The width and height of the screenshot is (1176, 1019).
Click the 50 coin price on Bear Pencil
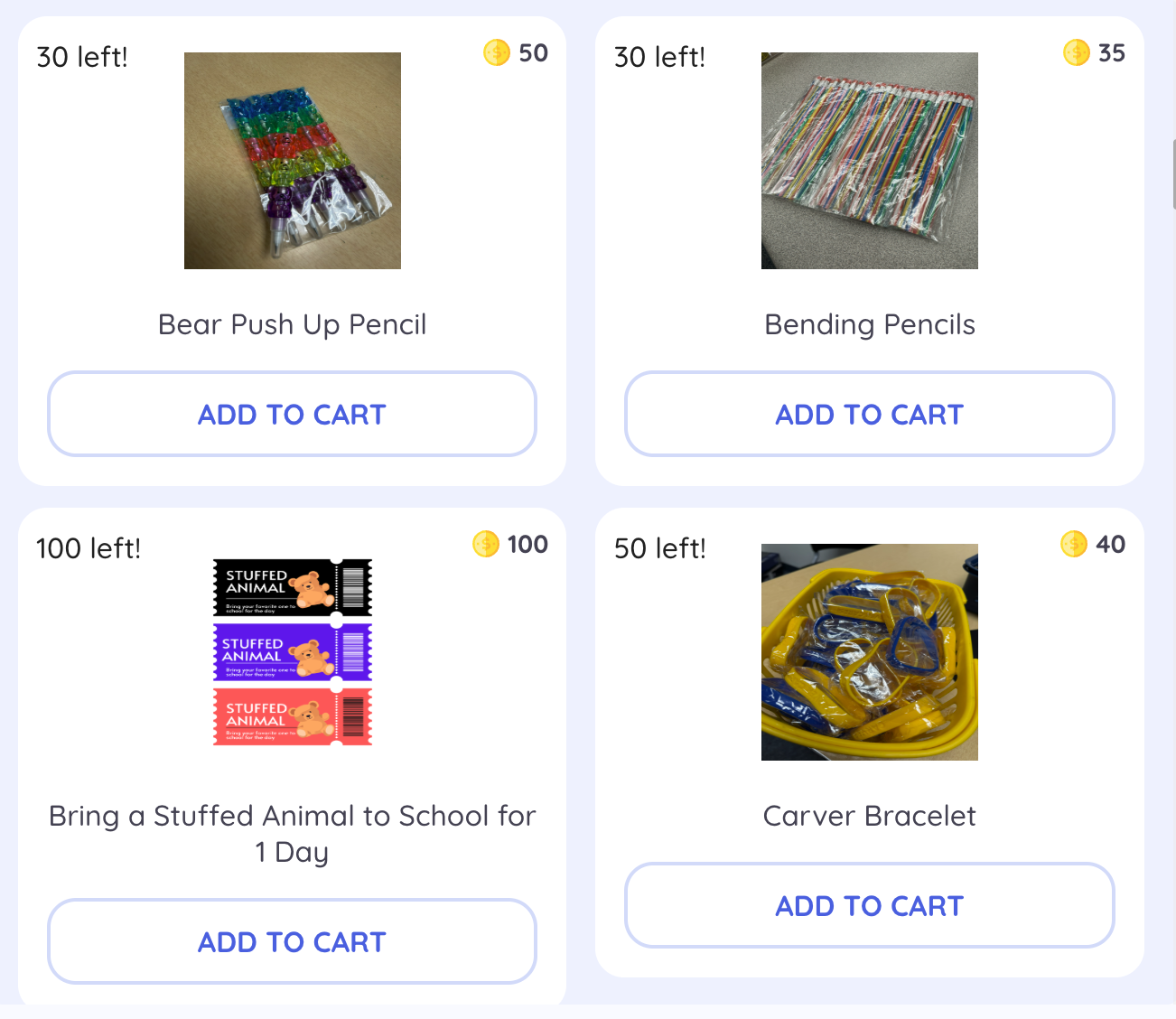(x=534, y=53)
